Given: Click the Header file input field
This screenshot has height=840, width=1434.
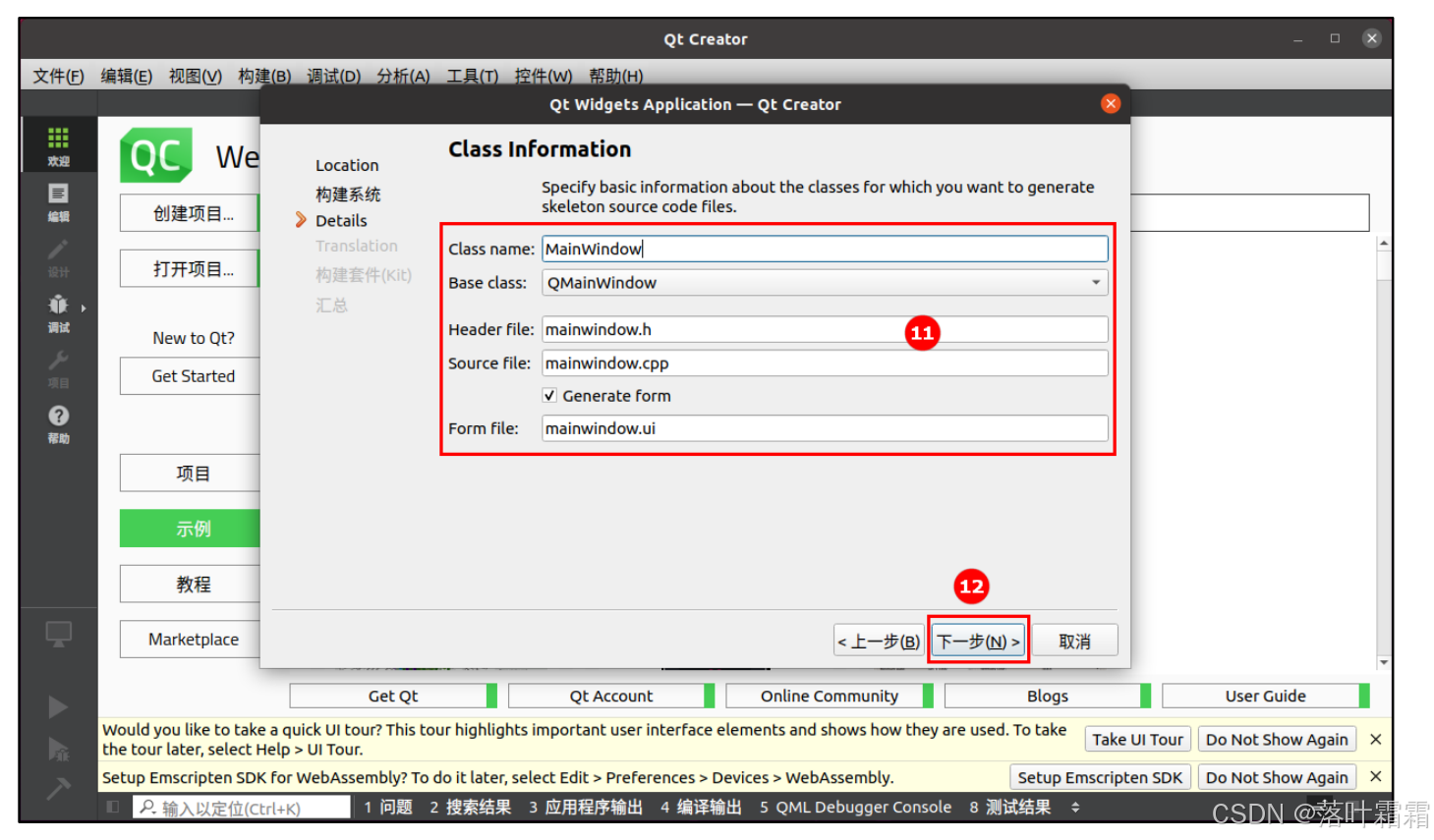Looking at the screenshot, I should point(825,329).
